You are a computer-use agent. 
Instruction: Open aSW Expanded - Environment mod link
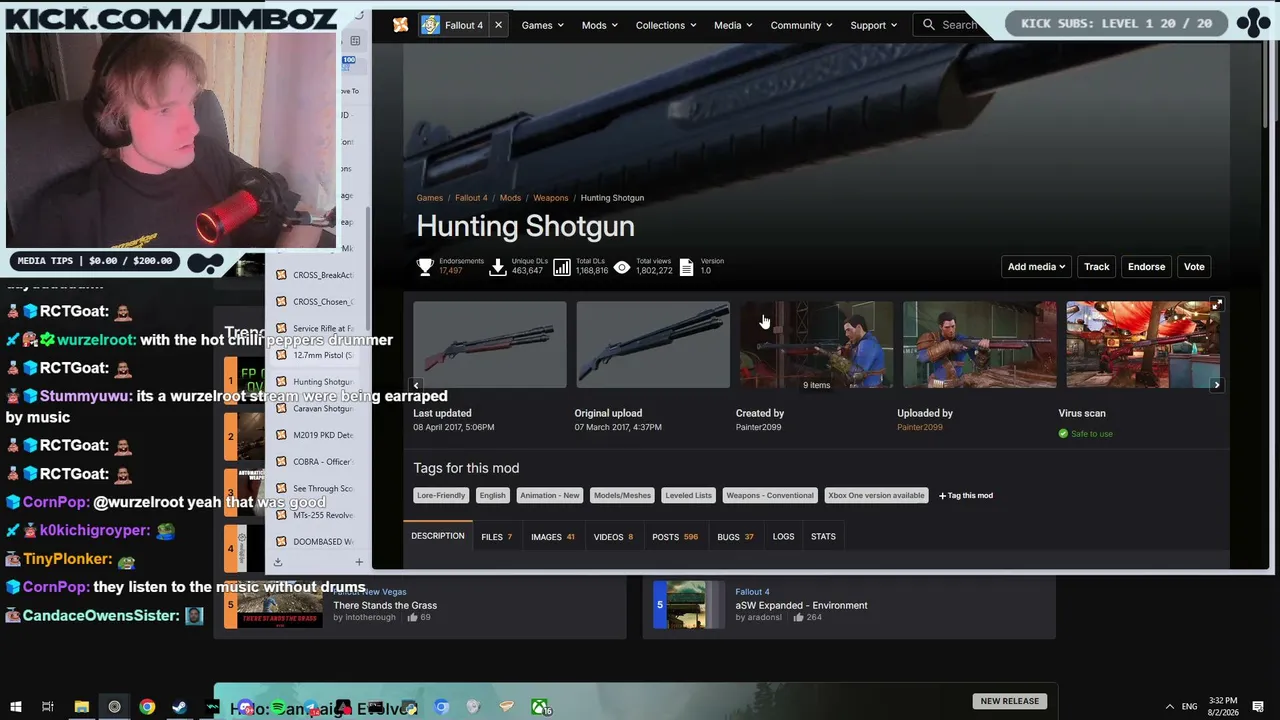[801, 605]
